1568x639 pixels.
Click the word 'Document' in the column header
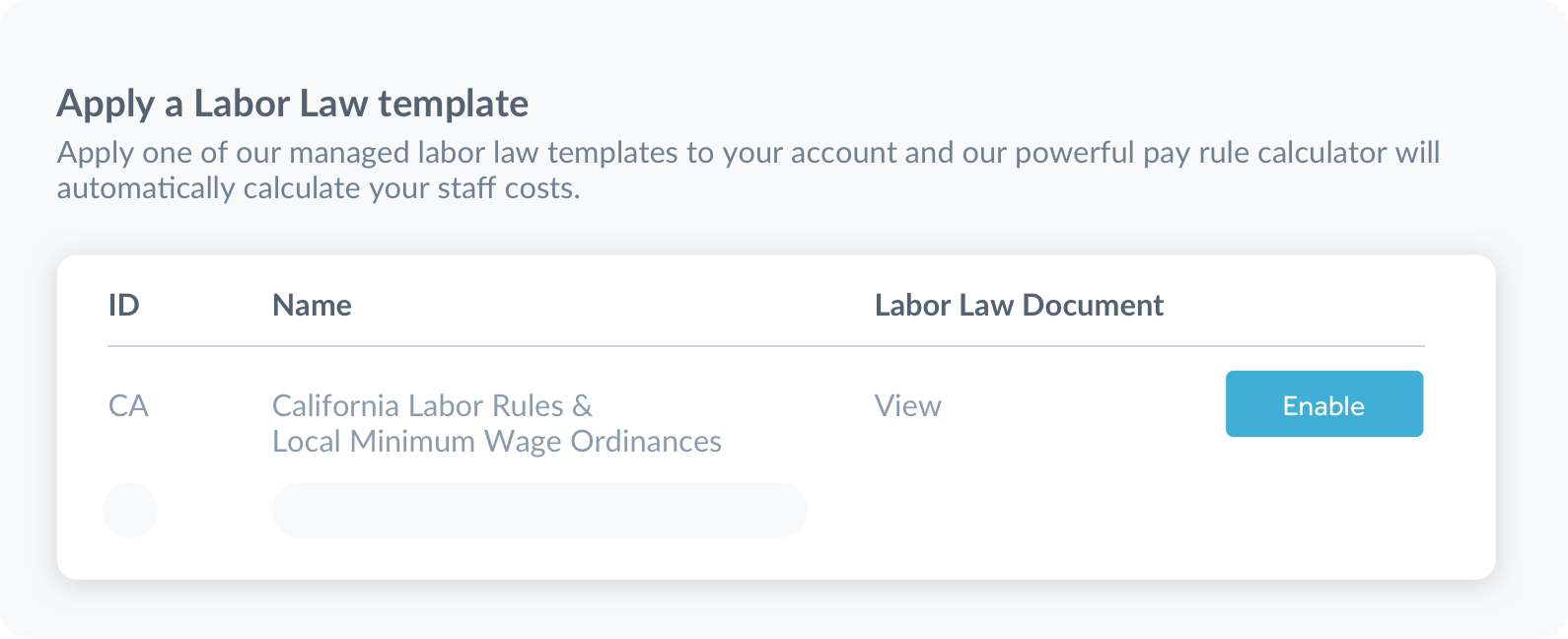(1093, 306)
